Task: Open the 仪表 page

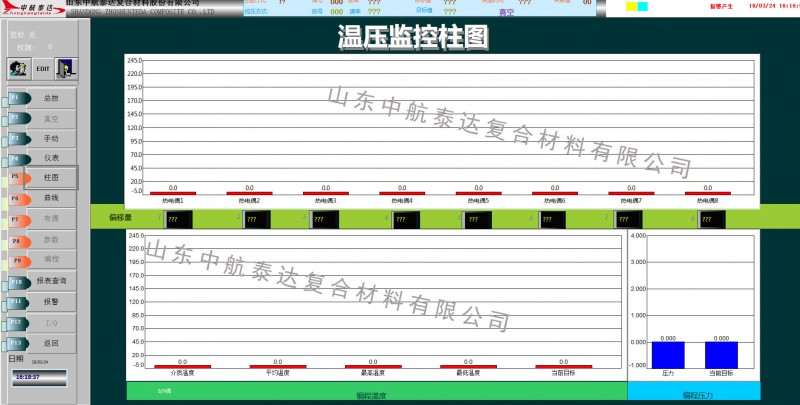Action: [51, 158]
